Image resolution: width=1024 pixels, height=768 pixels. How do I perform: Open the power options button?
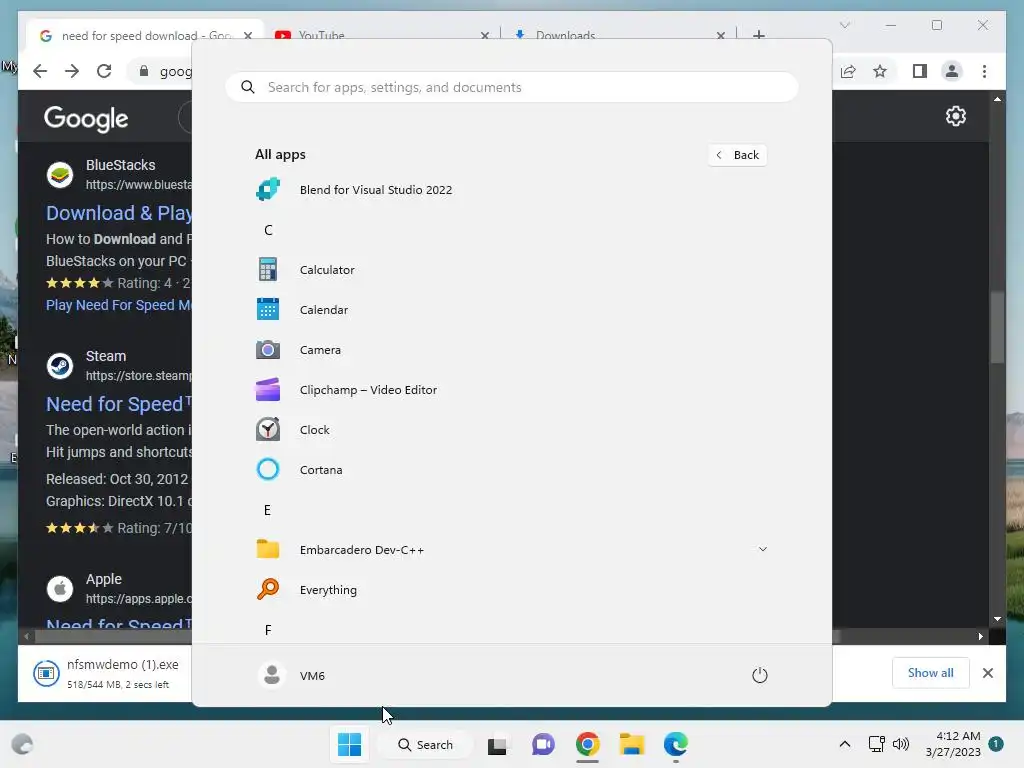[760, 675]
